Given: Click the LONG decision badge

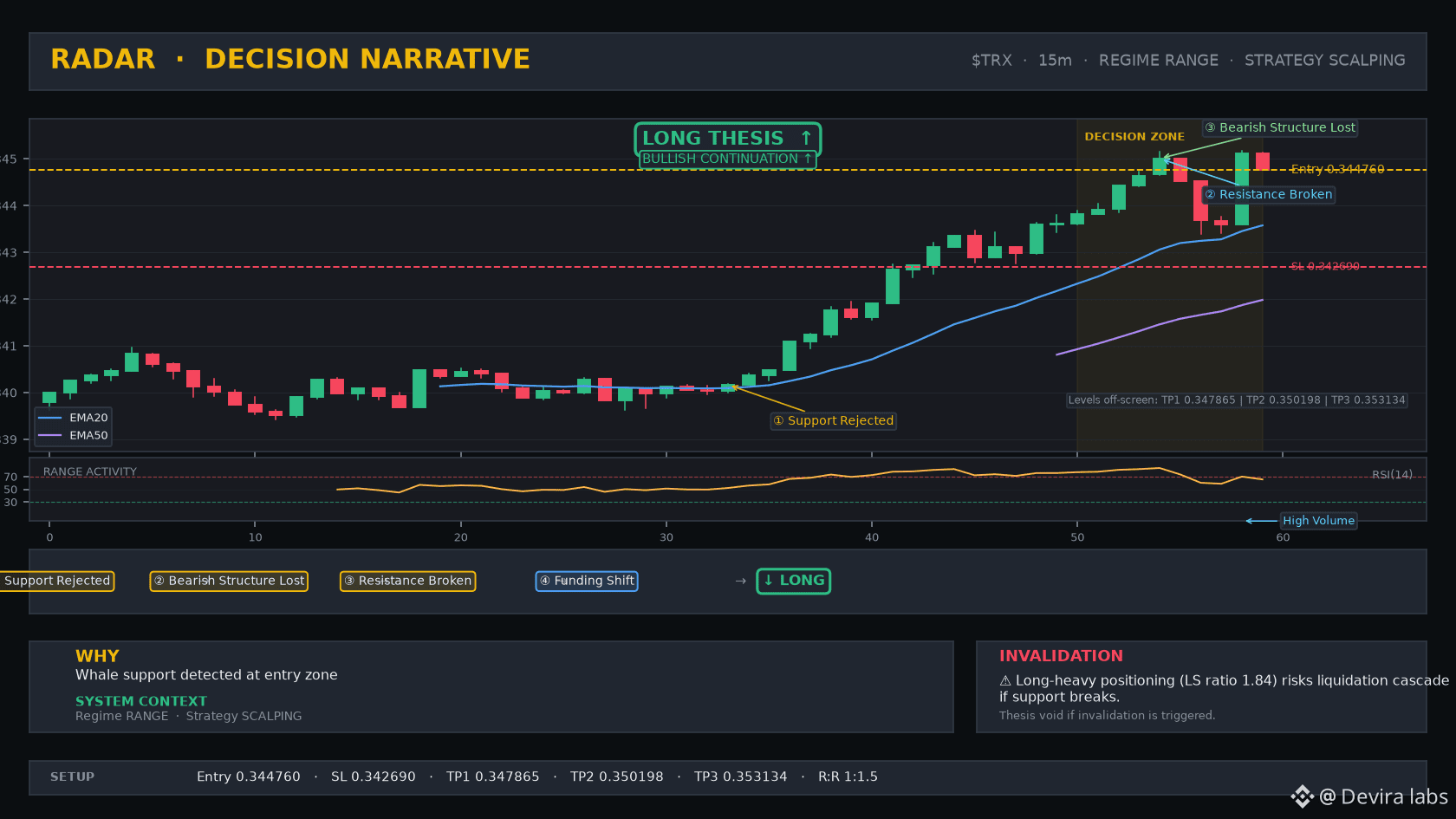Looking at the screenshot, I should click(x=793, y=581).
